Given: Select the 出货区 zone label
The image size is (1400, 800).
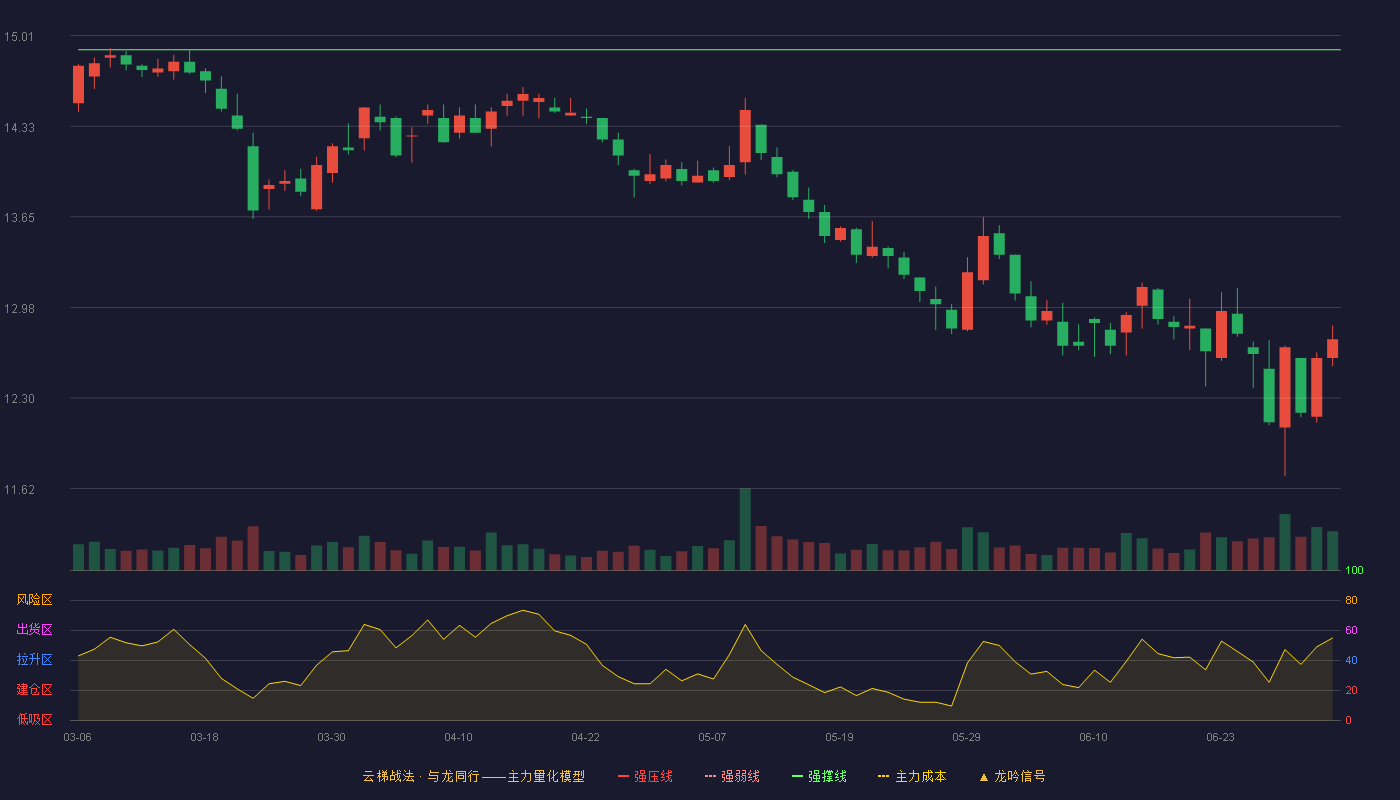Looking at the screenshot, I should [35, 630].
